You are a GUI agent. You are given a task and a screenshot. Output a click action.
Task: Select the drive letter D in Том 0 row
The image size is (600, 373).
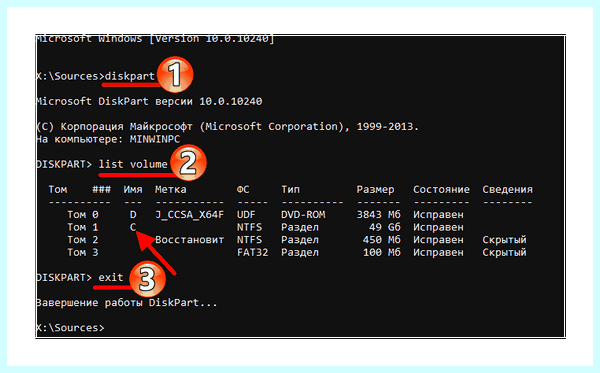click(133, 215)
